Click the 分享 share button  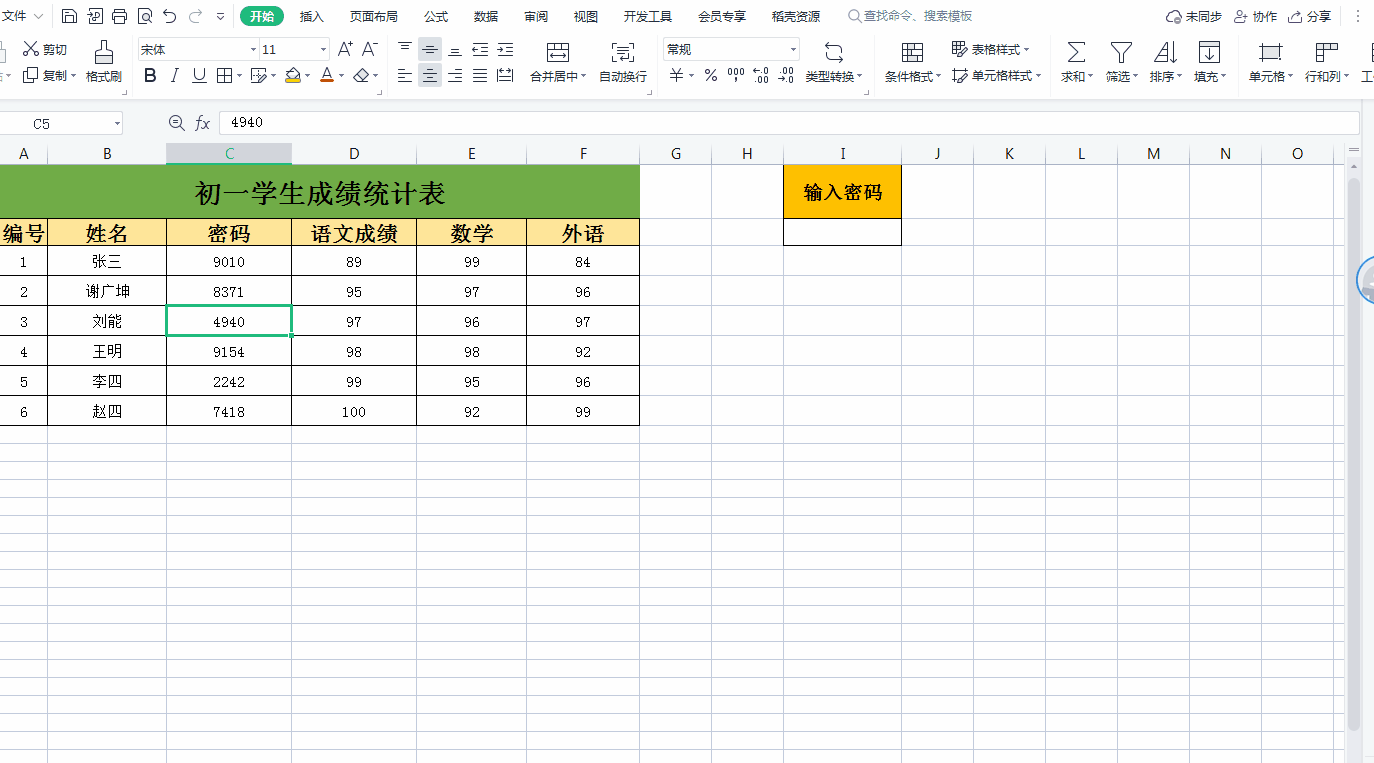(1310, 16)
